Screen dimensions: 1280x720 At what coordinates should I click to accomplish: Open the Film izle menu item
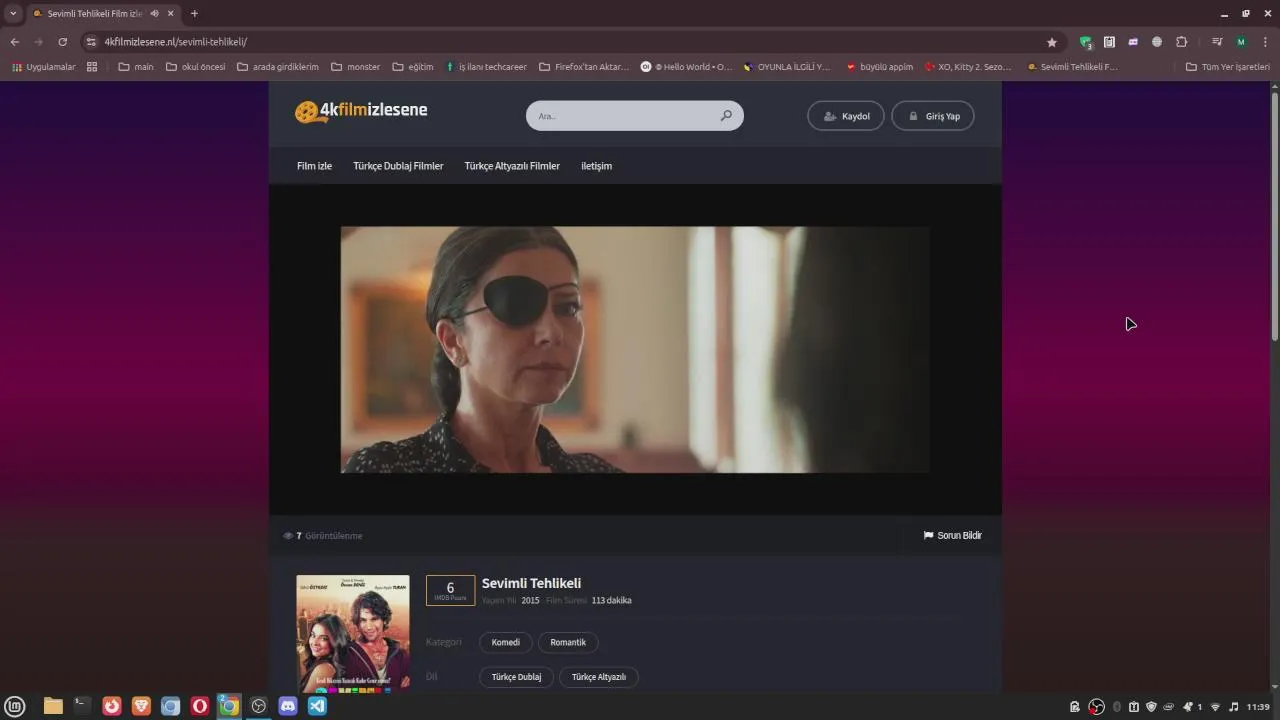coord(314,166)
